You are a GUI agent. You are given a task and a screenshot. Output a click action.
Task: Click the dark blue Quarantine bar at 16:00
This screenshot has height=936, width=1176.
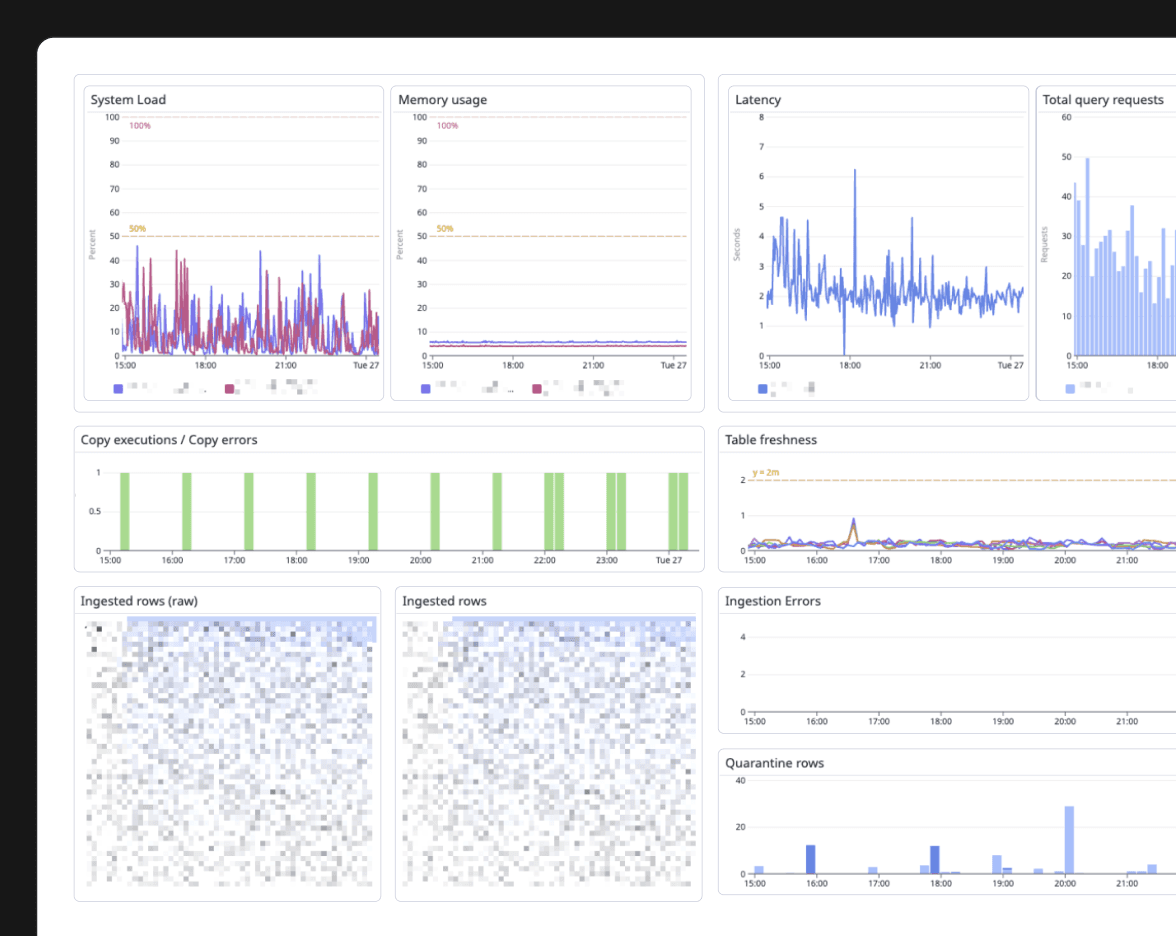pos(811,859)
